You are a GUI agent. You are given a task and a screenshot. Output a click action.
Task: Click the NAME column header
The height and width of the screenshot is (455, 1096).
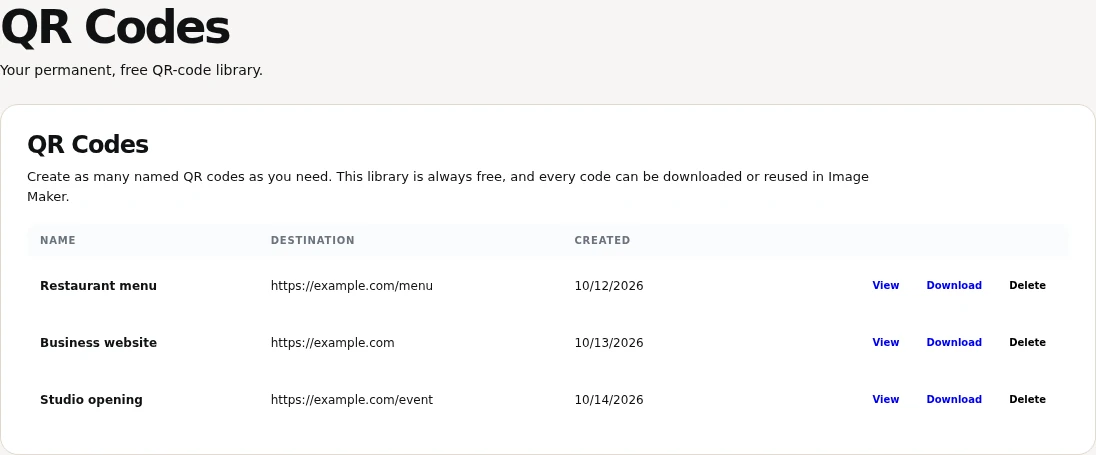[x=57, y=240]
